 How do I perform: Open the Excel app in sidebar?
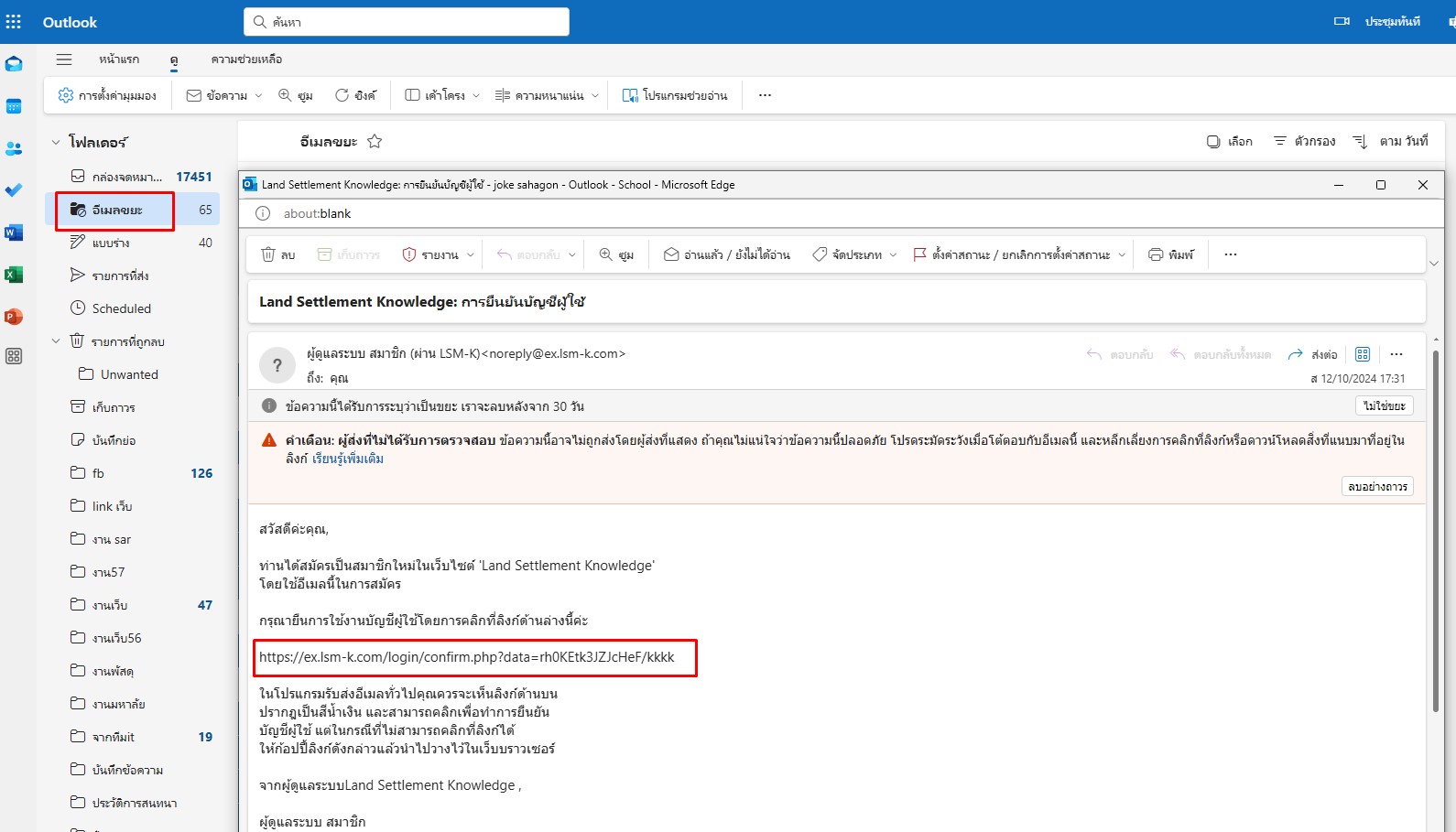(x=14, y=275)
